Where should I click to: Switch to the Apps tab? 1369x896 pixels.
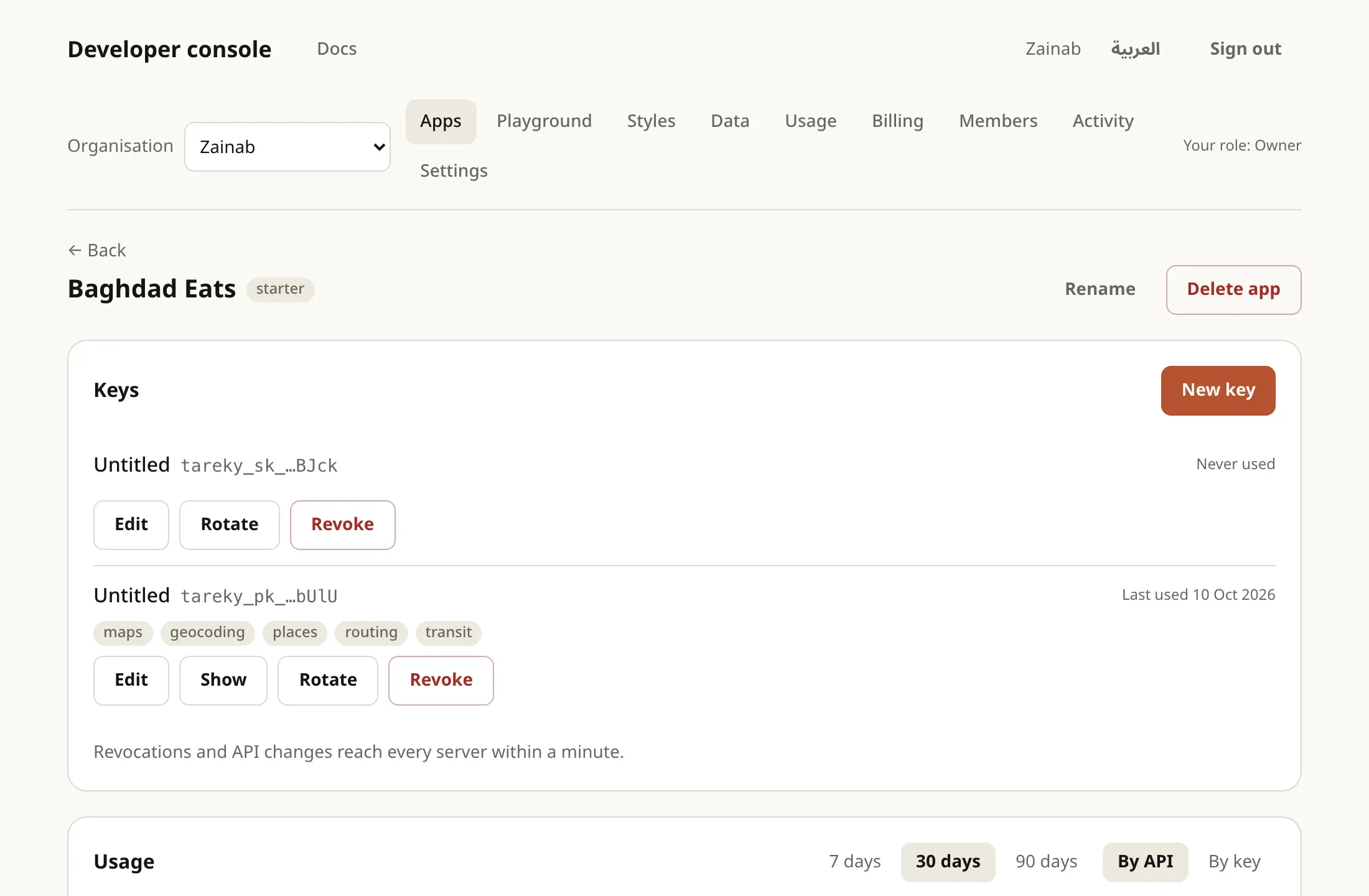click(441, 121)
